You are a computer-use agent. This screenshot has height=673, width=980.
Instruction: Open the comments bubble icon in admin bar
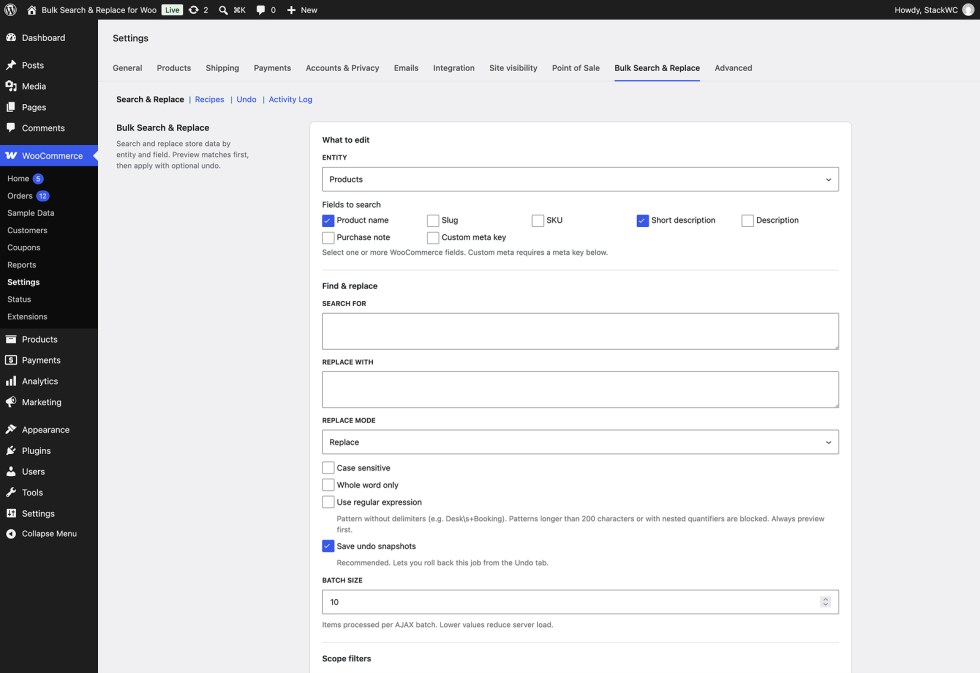point(261,10)
